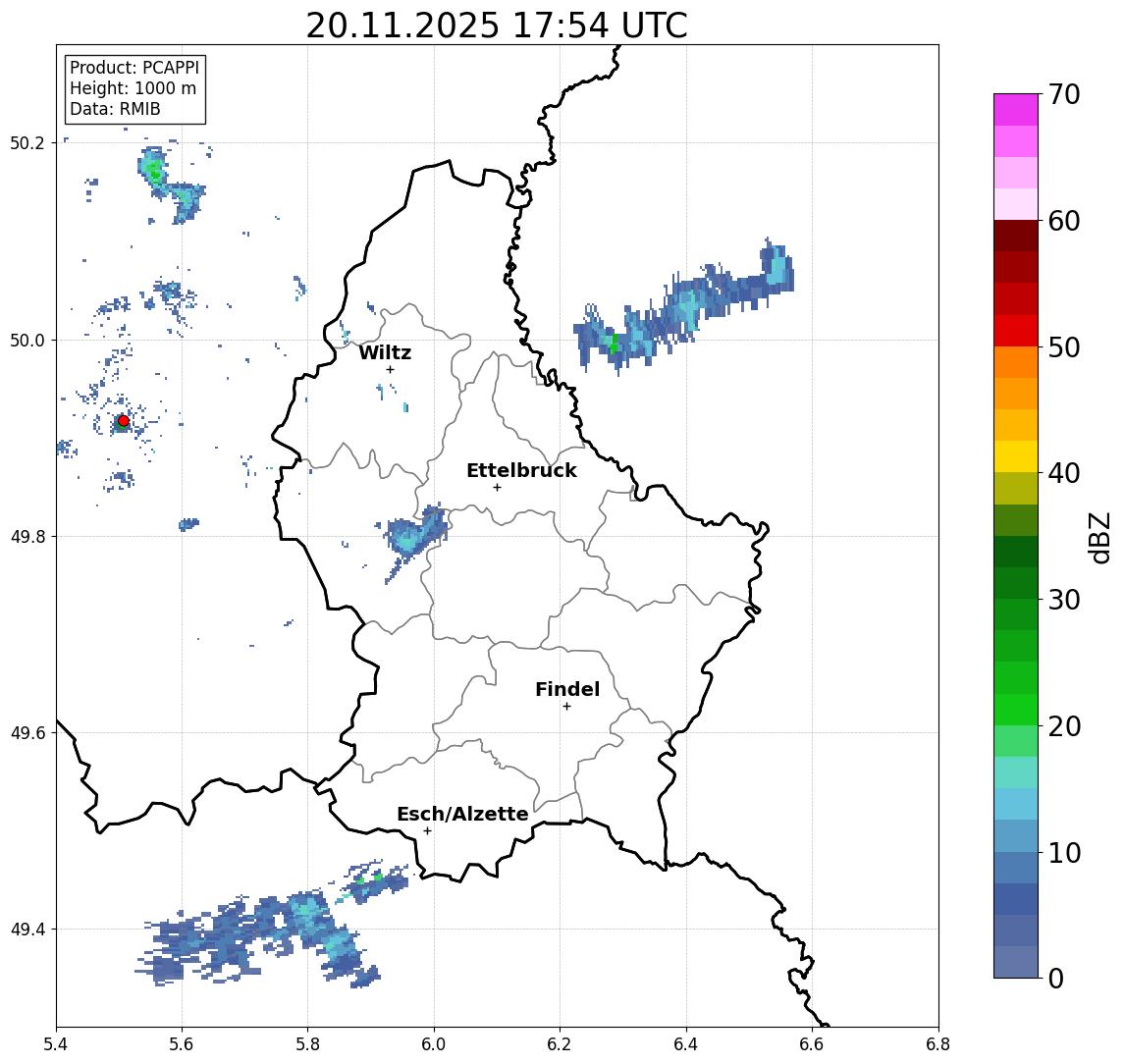Screen dimensions: 1124x1064
Task: Click the colorbar tick label 40
Action: point(1064,473)
